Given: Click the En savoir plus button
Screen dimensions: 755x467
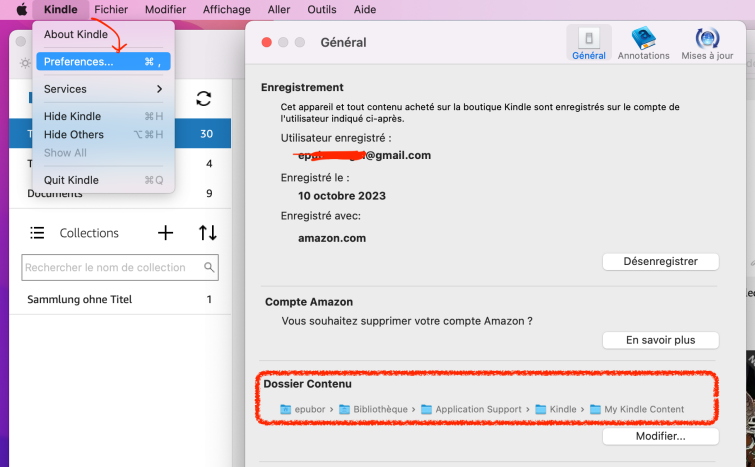Looking at the screenshot, I should [661, 340].
